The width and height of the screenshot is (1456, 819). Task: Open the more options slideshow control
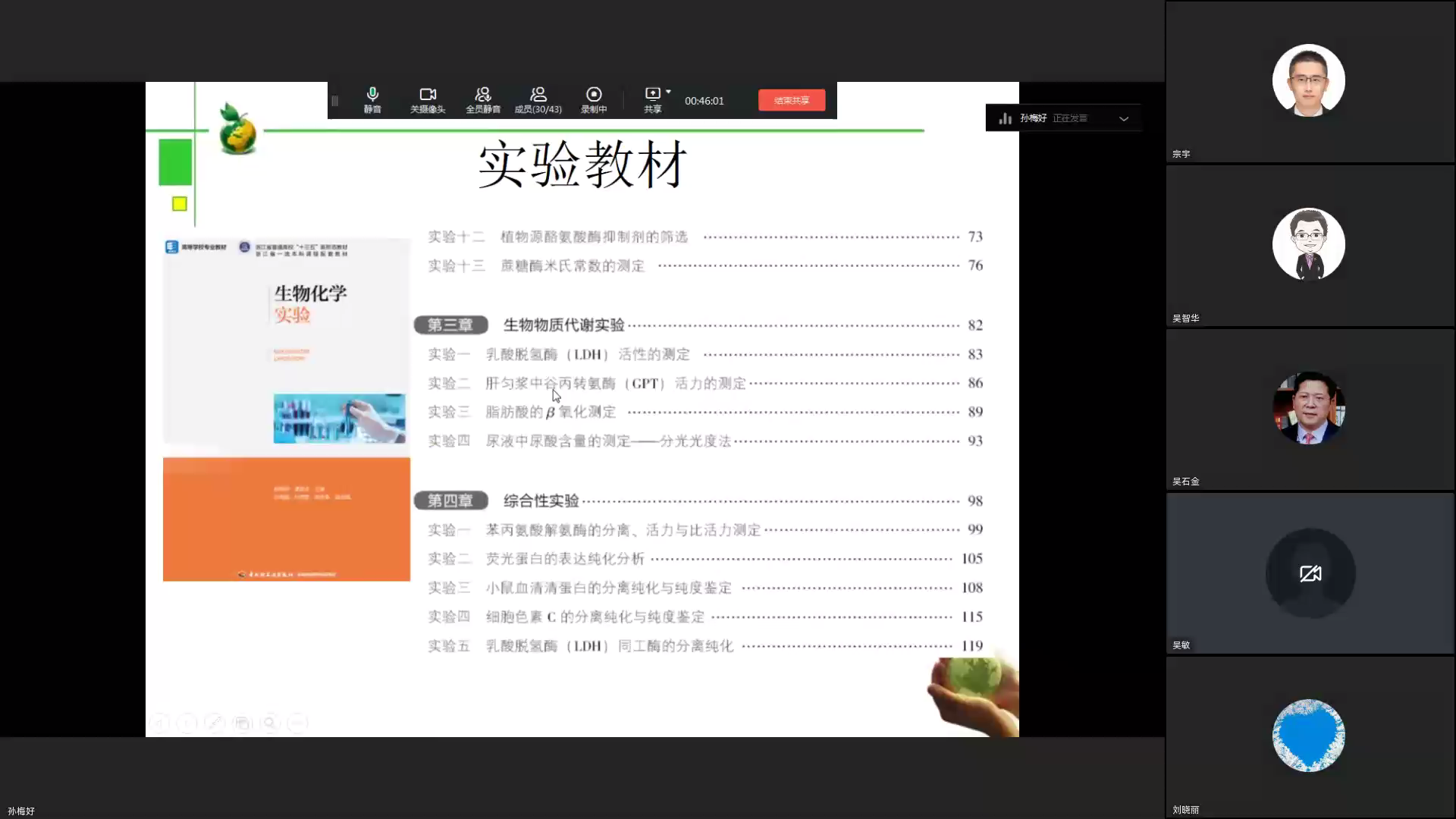(x=297, y=723)
